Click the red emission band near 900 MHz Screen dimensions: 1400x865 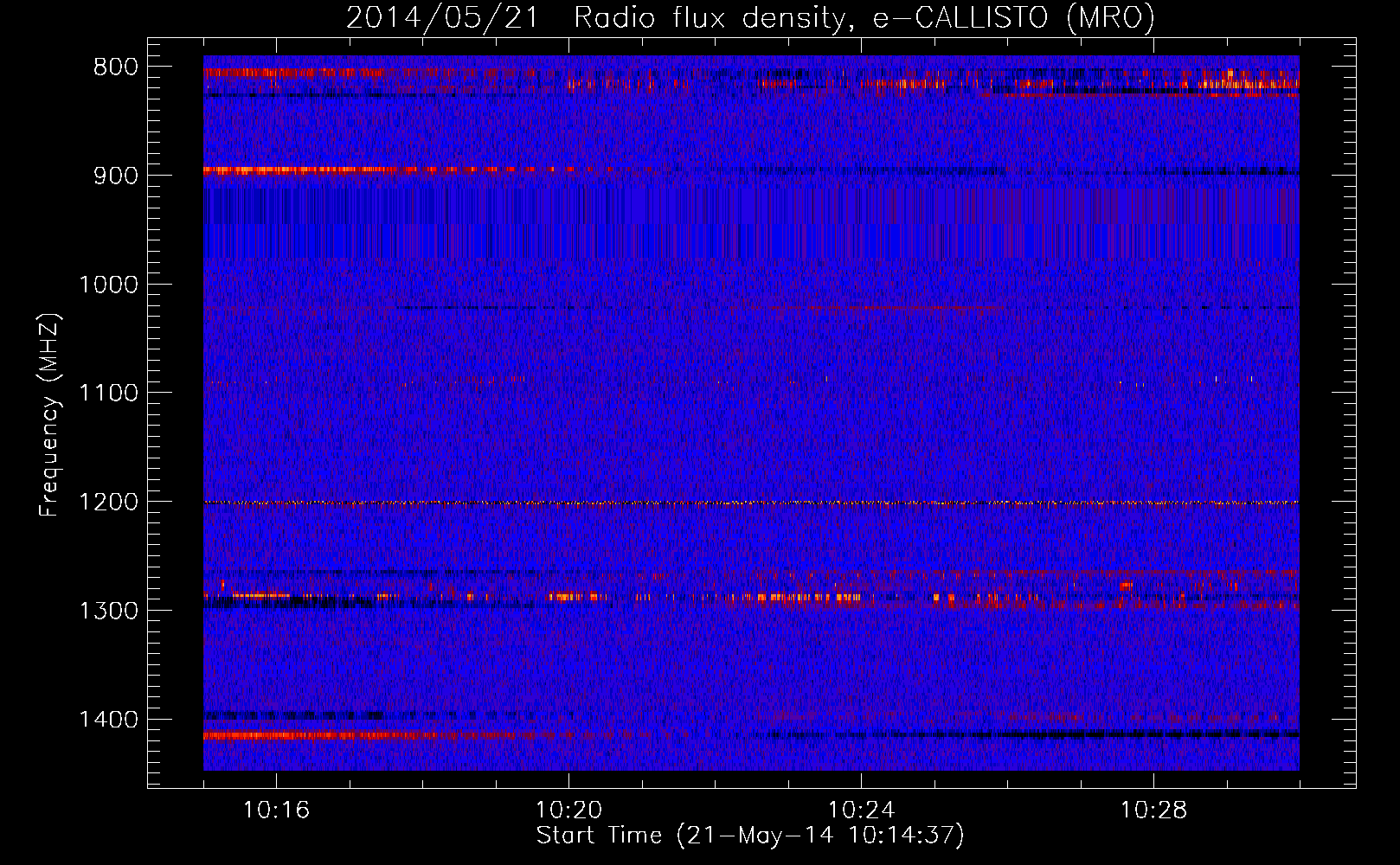coord(389,170)
